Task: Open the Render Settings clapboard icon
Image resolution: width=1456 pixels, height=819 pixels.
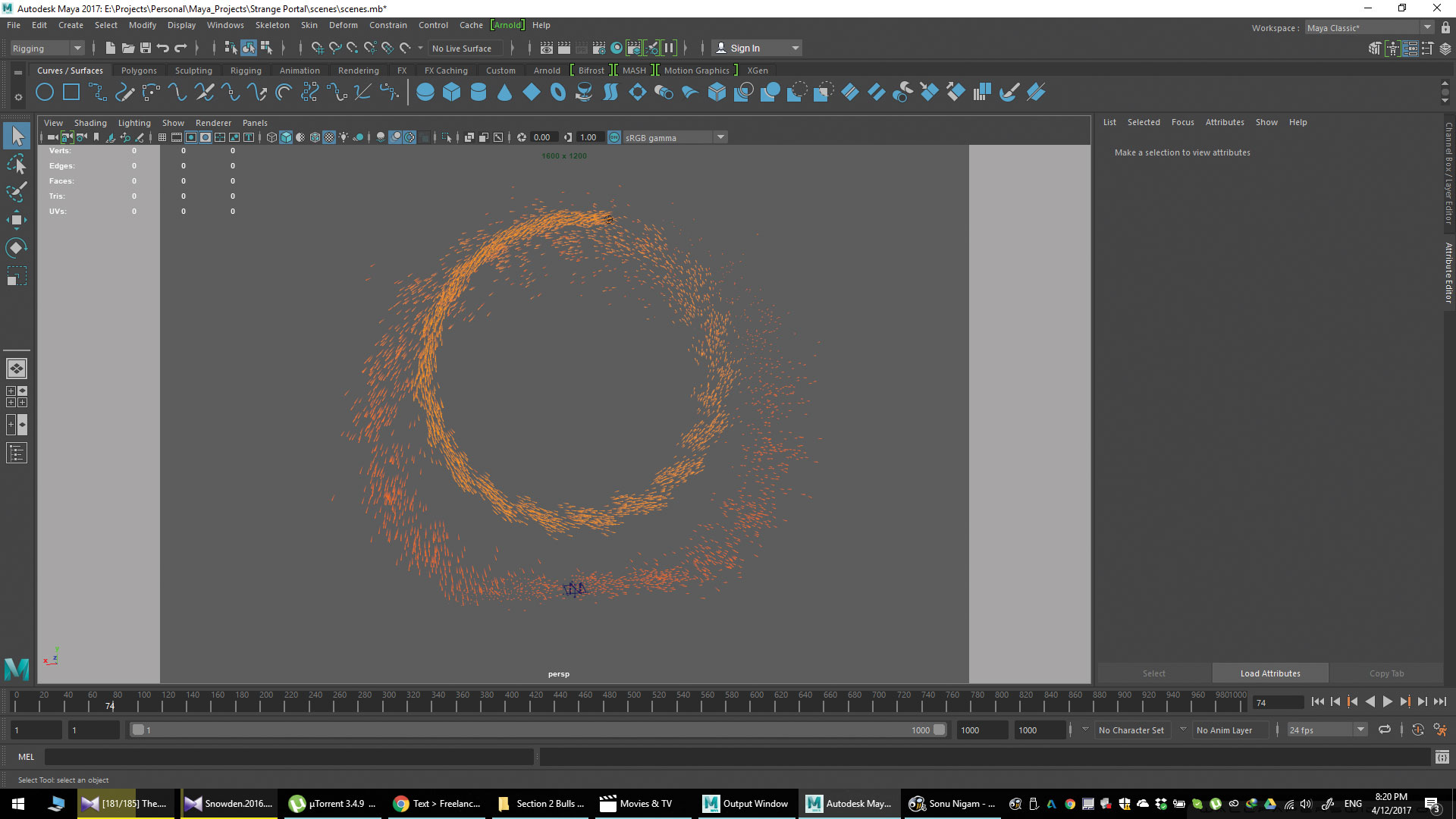Action: 599,49
